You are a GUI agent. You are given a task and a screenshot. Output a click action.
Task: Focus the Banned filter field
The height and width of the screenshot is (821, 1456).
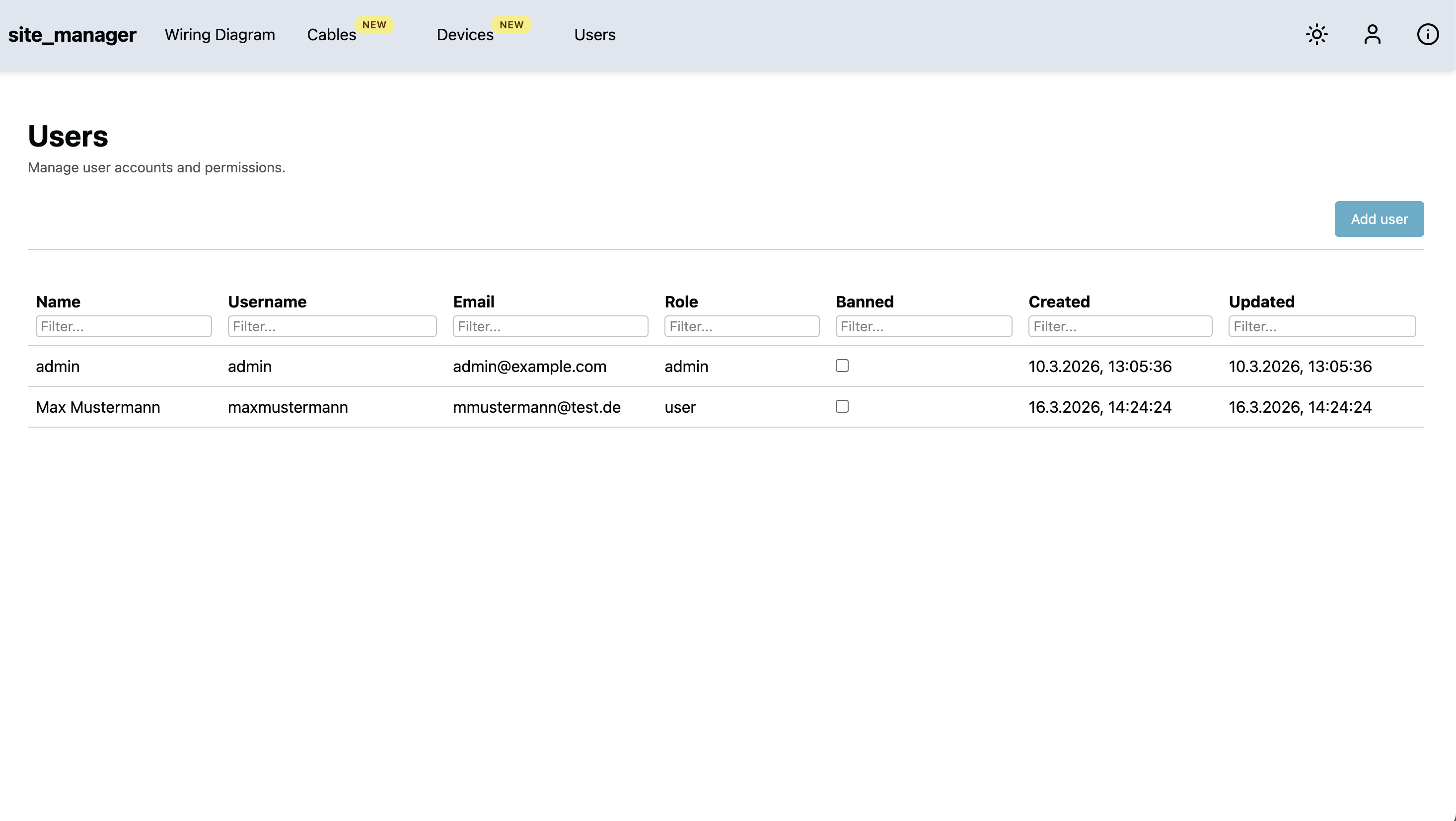[x=924, y=326]
